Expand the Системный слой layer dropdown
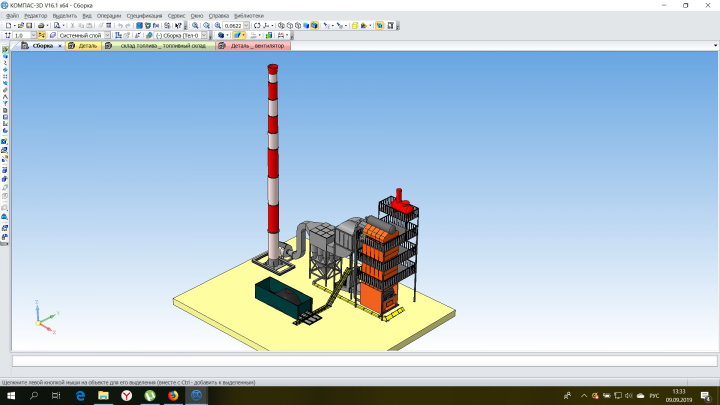Image resolution: width=720 pixels, height=405 pixels. tap(107, 35)
